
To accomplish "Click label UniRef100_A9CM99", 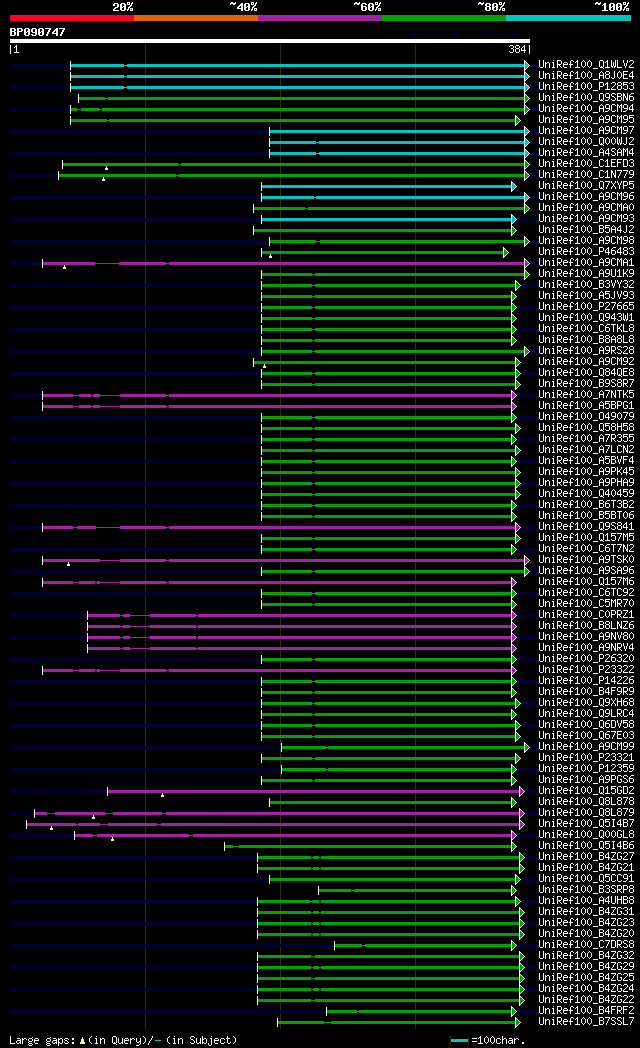I will pos(586,747).
